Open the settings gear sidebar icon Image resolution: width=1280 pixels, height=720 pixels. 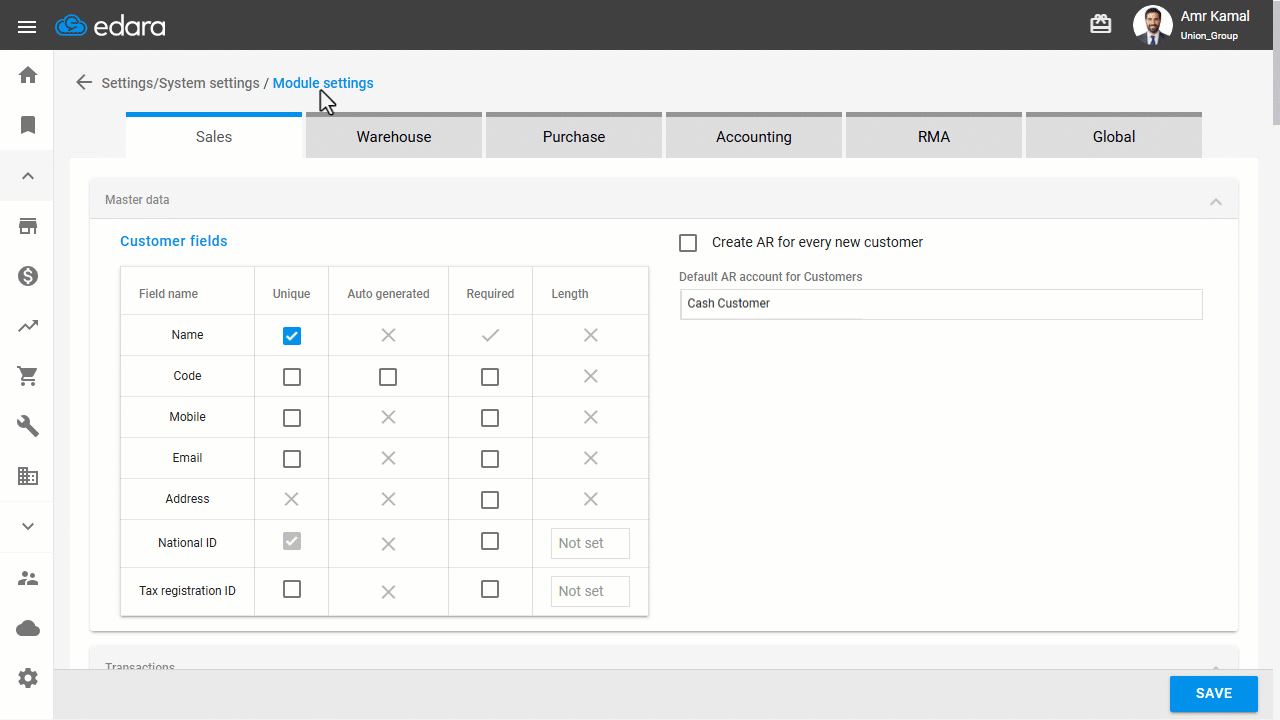(x=28, y=678)
